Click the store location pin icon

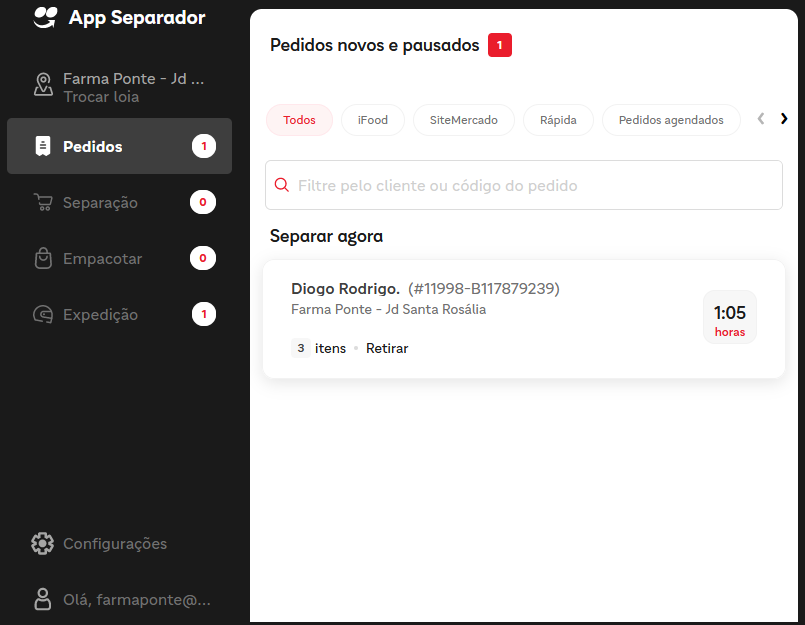[42, 85]
